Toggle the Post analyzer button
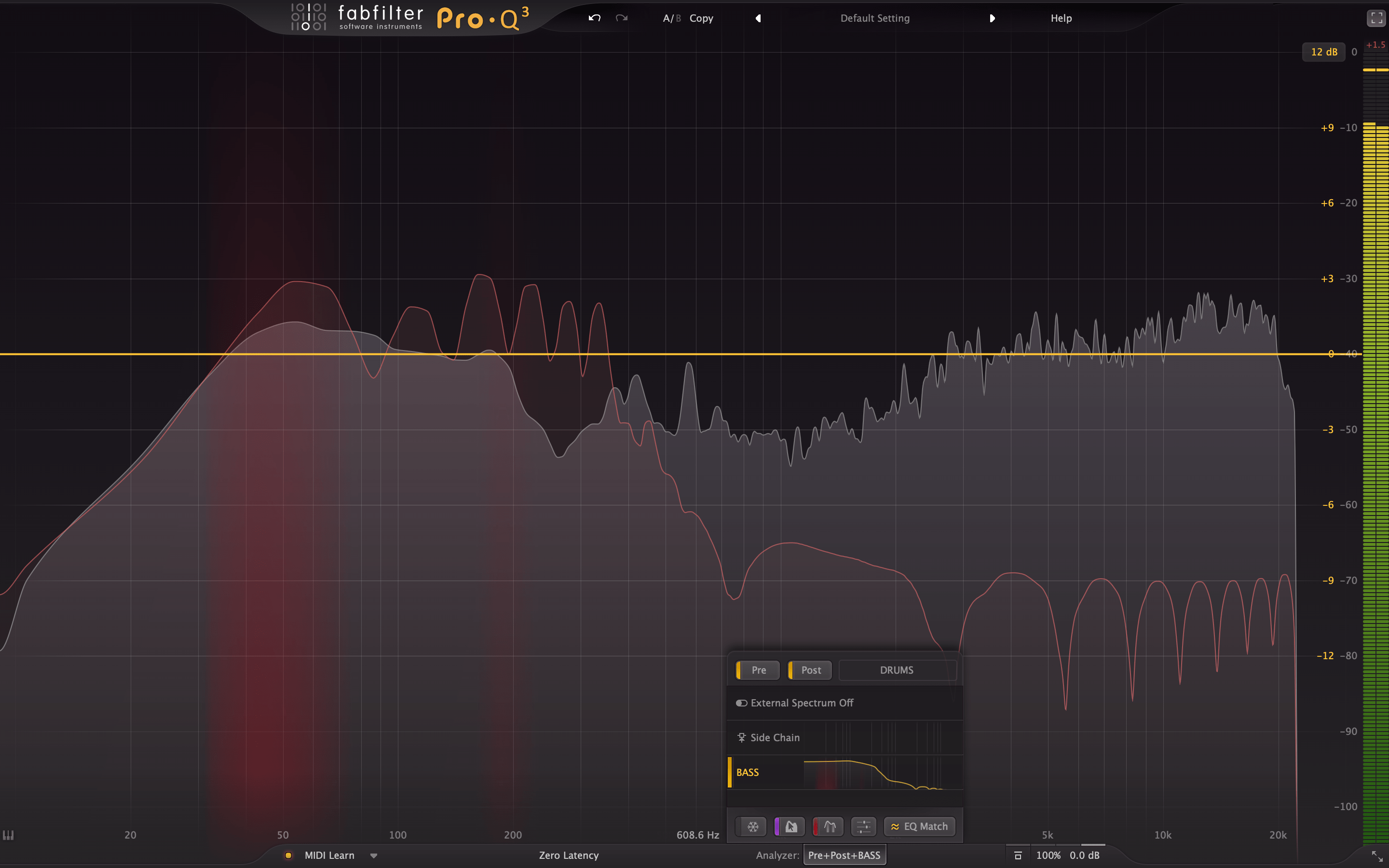The height and width of the screenshot is (868, 1389). click(810, 670)
